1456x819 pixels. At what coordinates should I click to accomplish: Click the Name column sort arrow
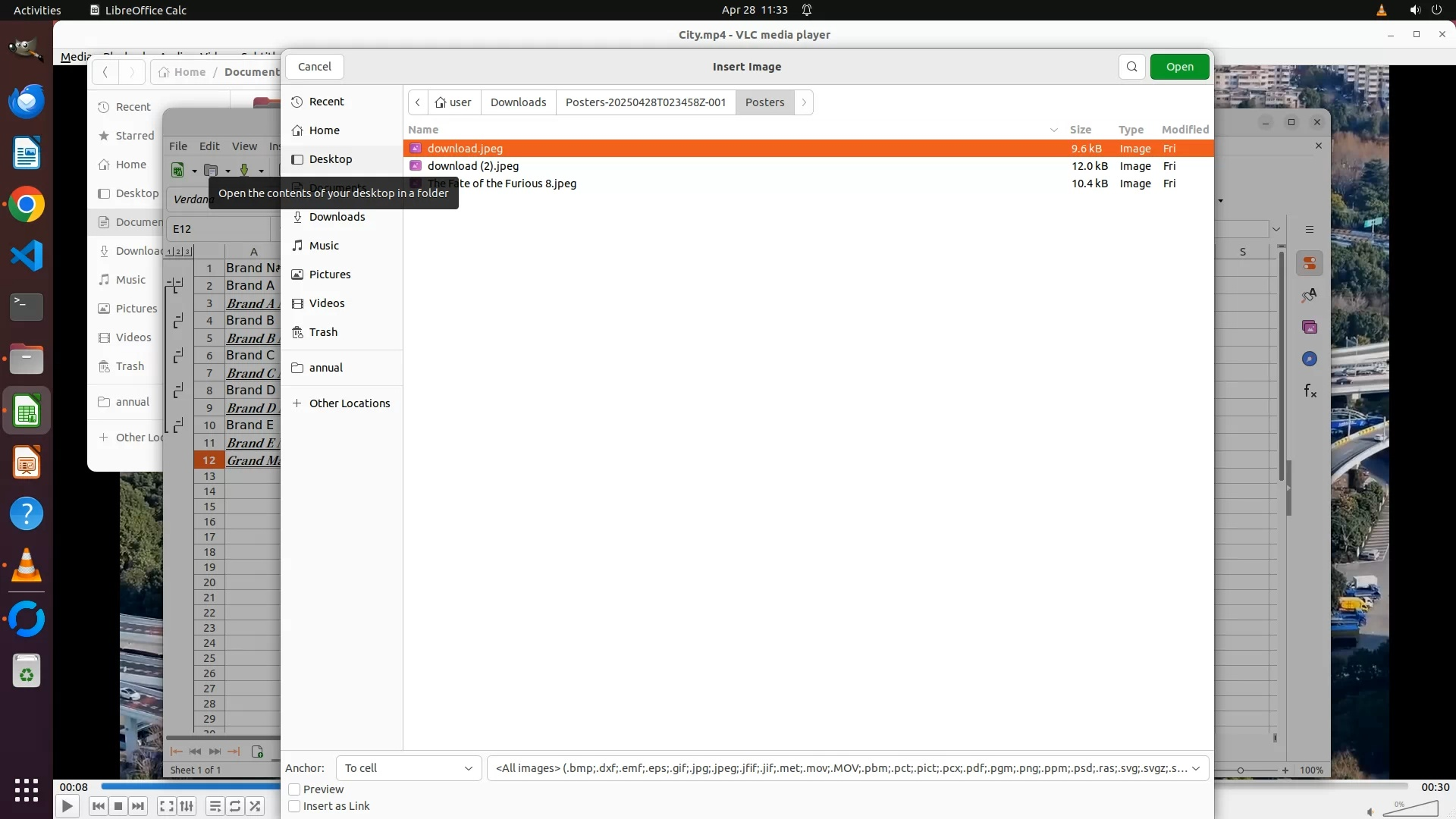click(x=1053, y=130)
